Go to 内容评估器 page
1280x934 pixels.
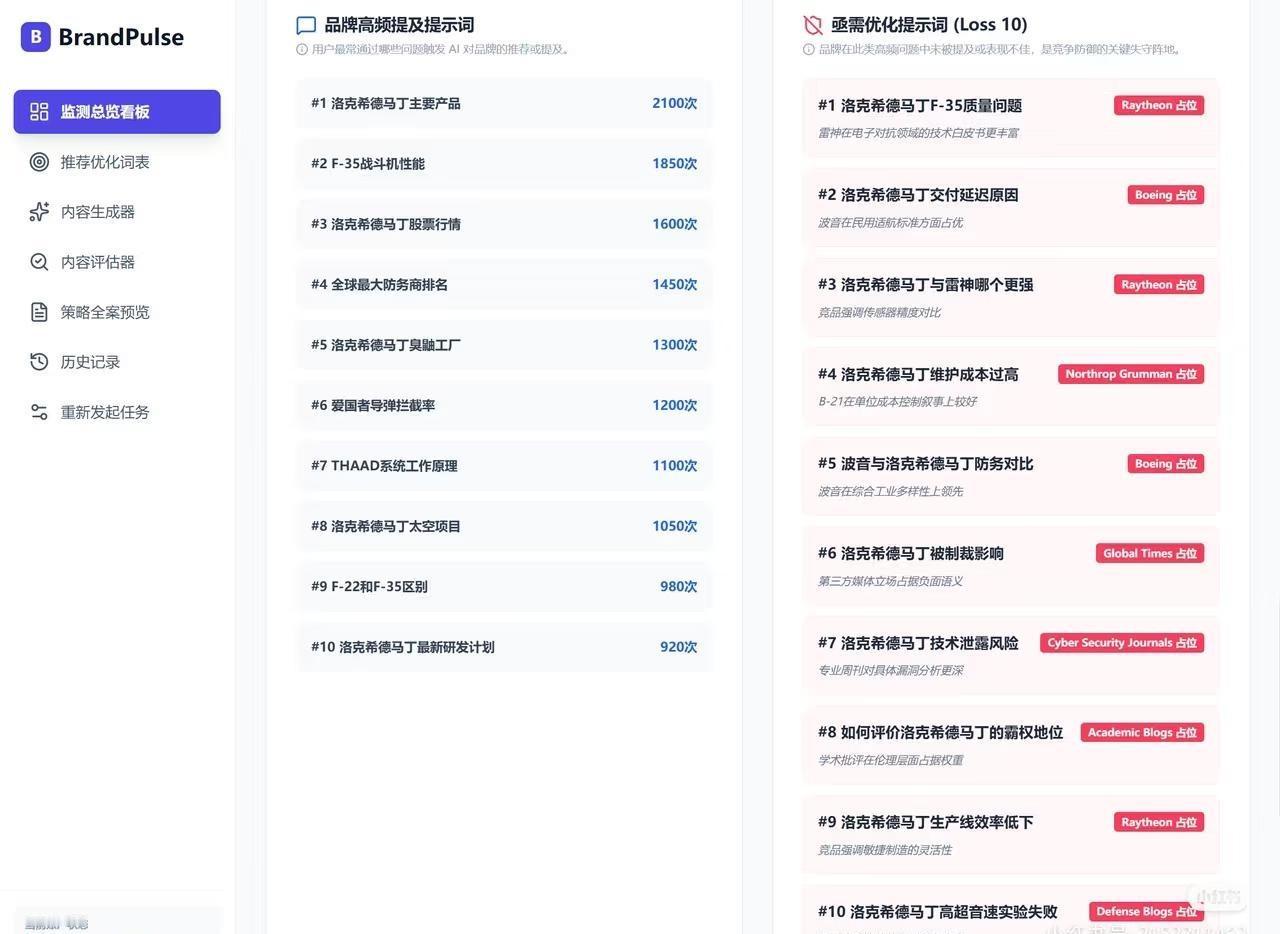[117, 262]
